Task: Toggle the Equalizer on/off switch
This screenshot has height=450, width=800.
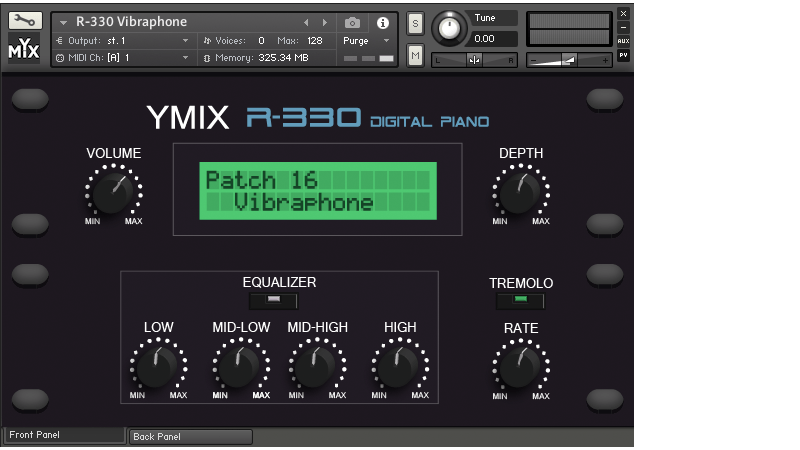Action: tap(273, 301)
